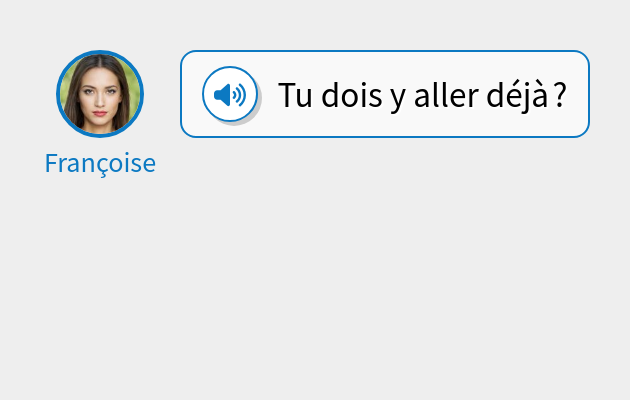Click the word "Tu" in the sentence

coord(295,95)
